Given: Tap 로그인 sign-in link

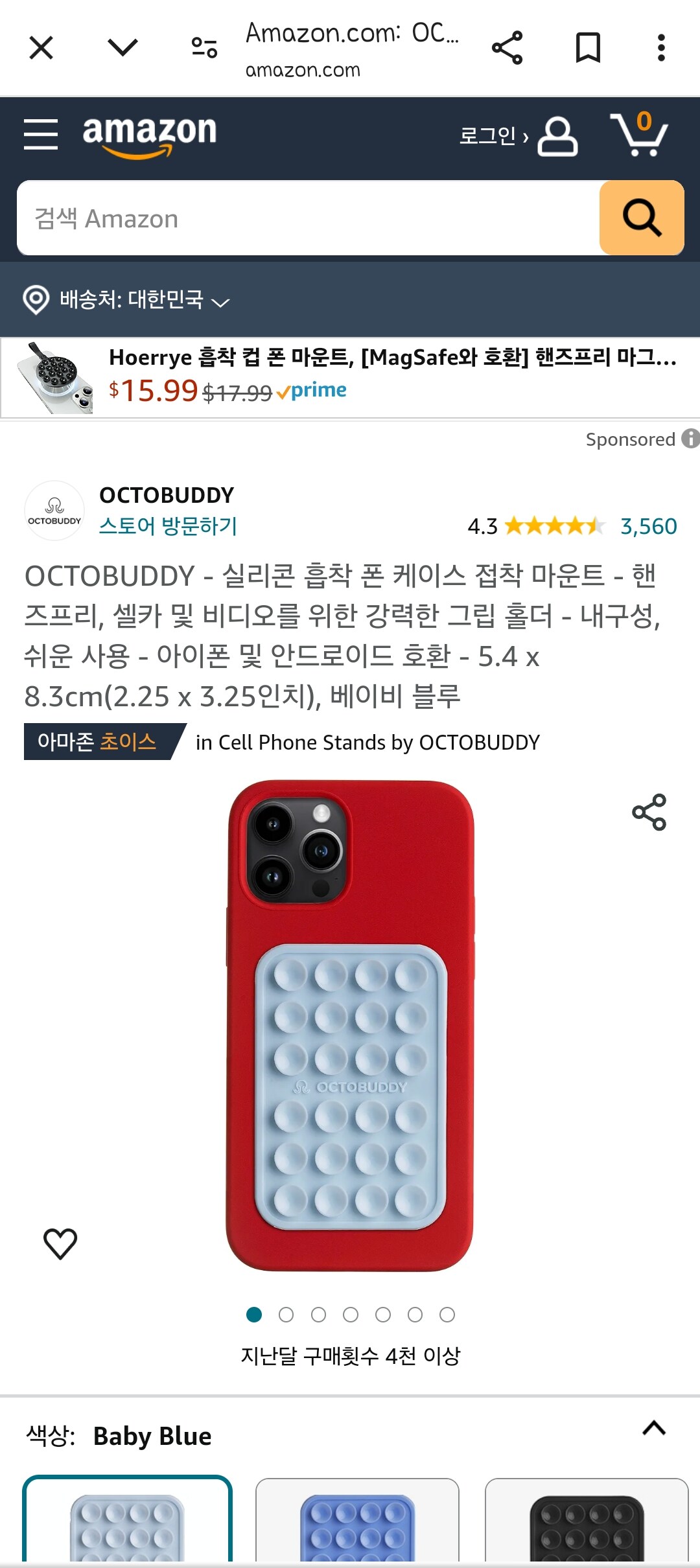Looking at the screenshot, I should (494, 136).
